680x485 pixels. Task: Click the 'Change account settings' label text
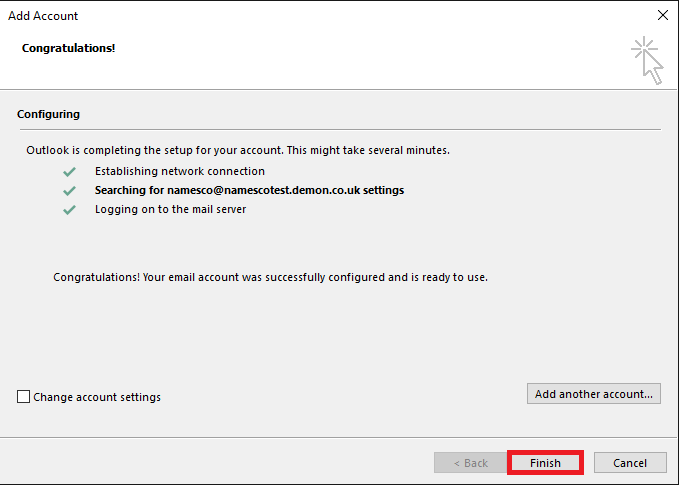[97, 397]
